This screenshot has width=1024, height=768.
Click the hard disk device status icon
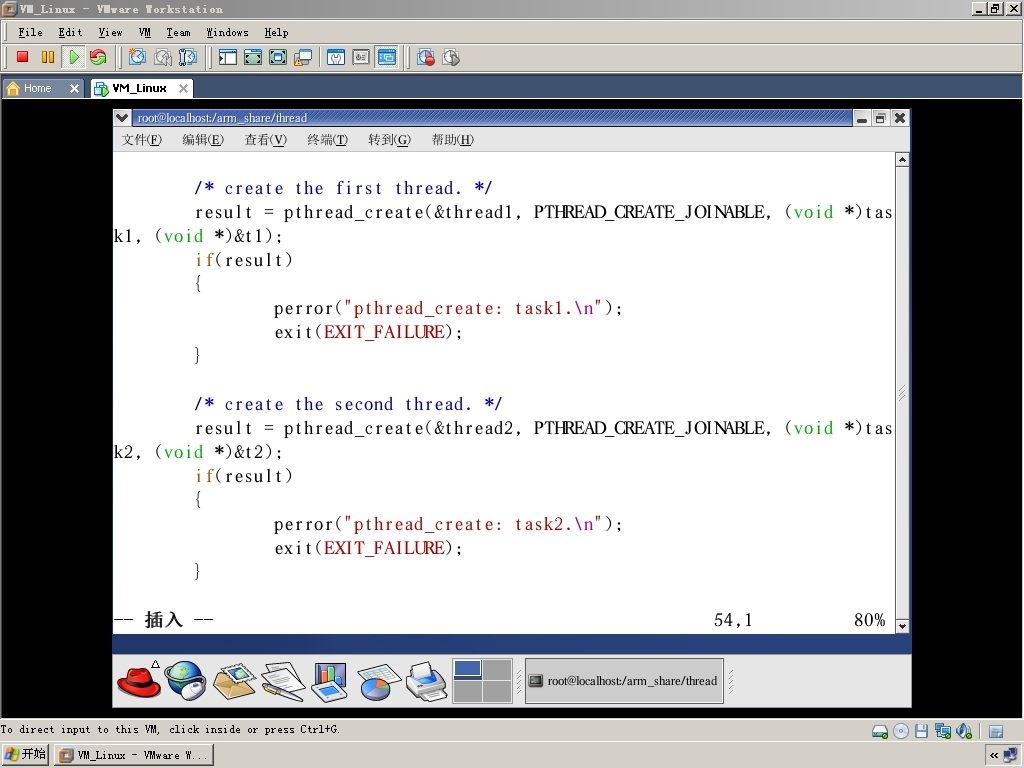pyautogui.click(x=880, y=731)
